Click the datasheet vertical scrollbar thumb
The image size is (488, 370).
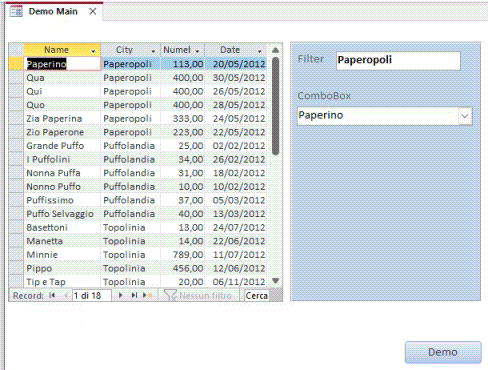click(275, 106)
